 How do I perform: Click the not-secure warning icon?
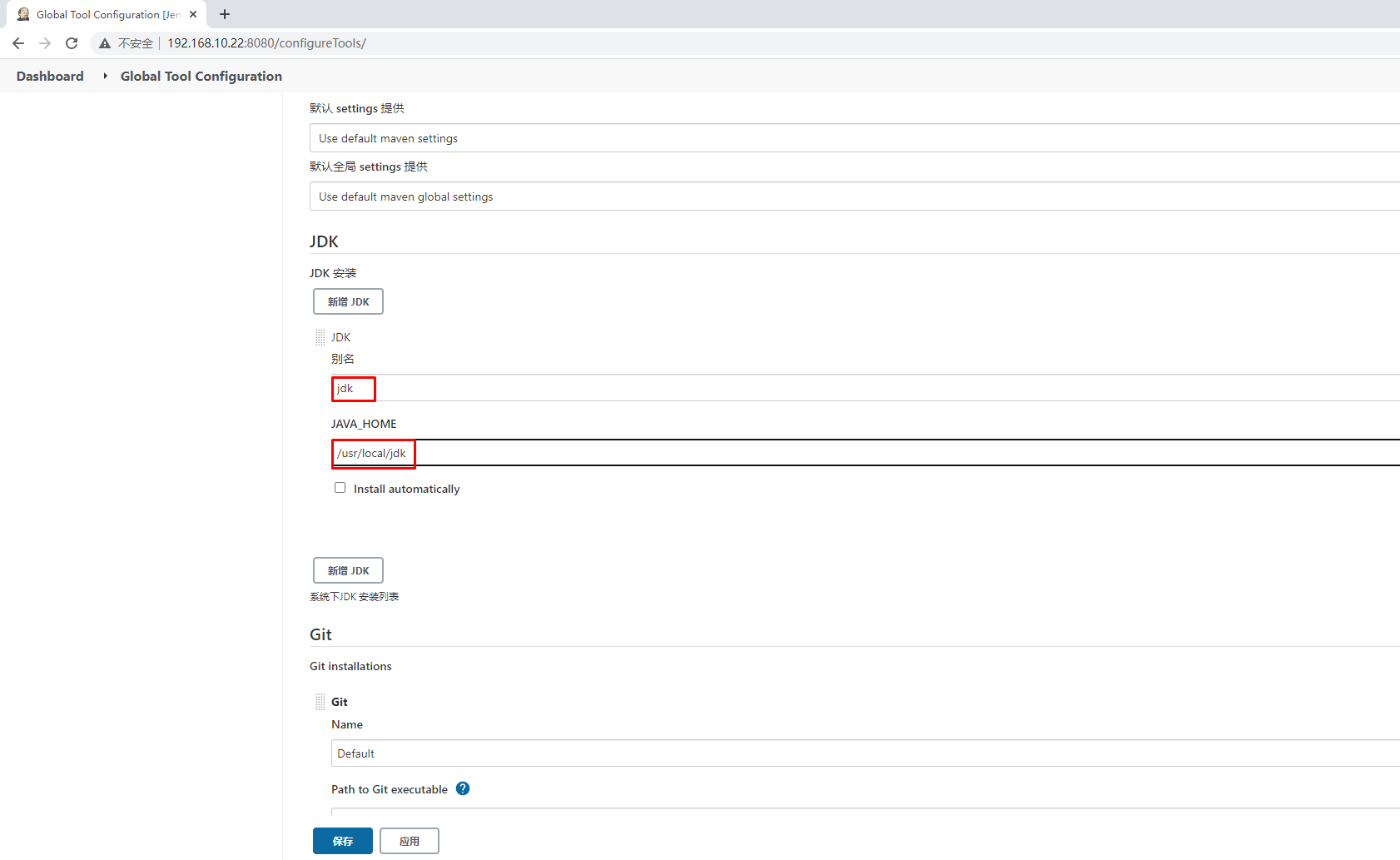click(x=105, y=43)
